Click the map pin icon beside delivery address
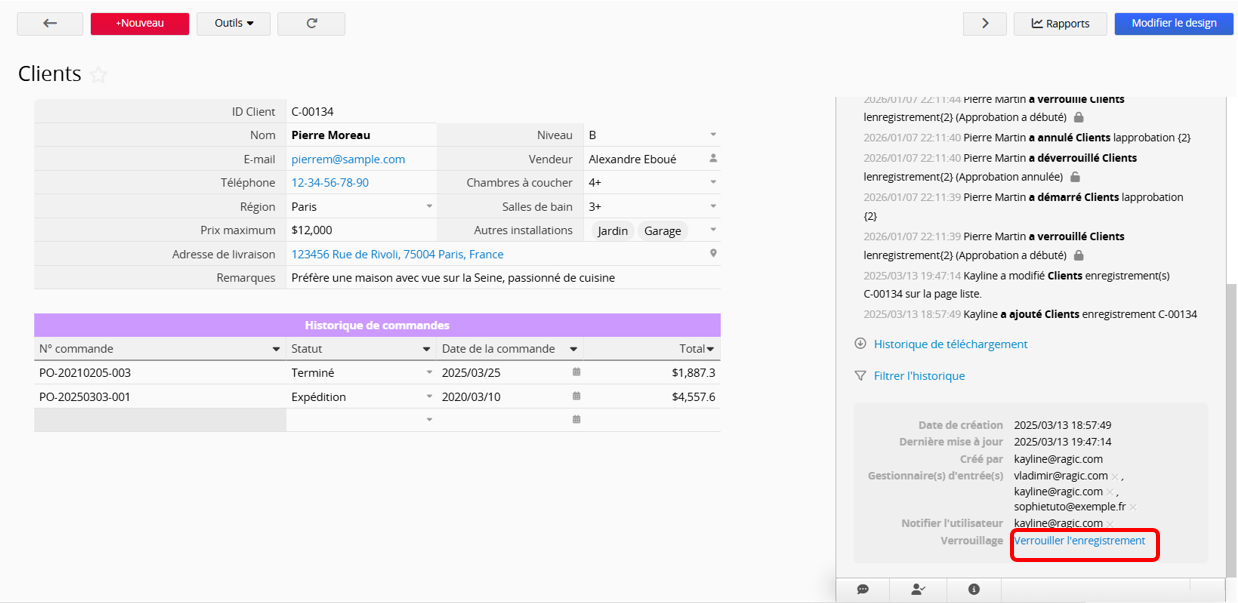Screen dimensions: 1238x603 pos(713,254)
